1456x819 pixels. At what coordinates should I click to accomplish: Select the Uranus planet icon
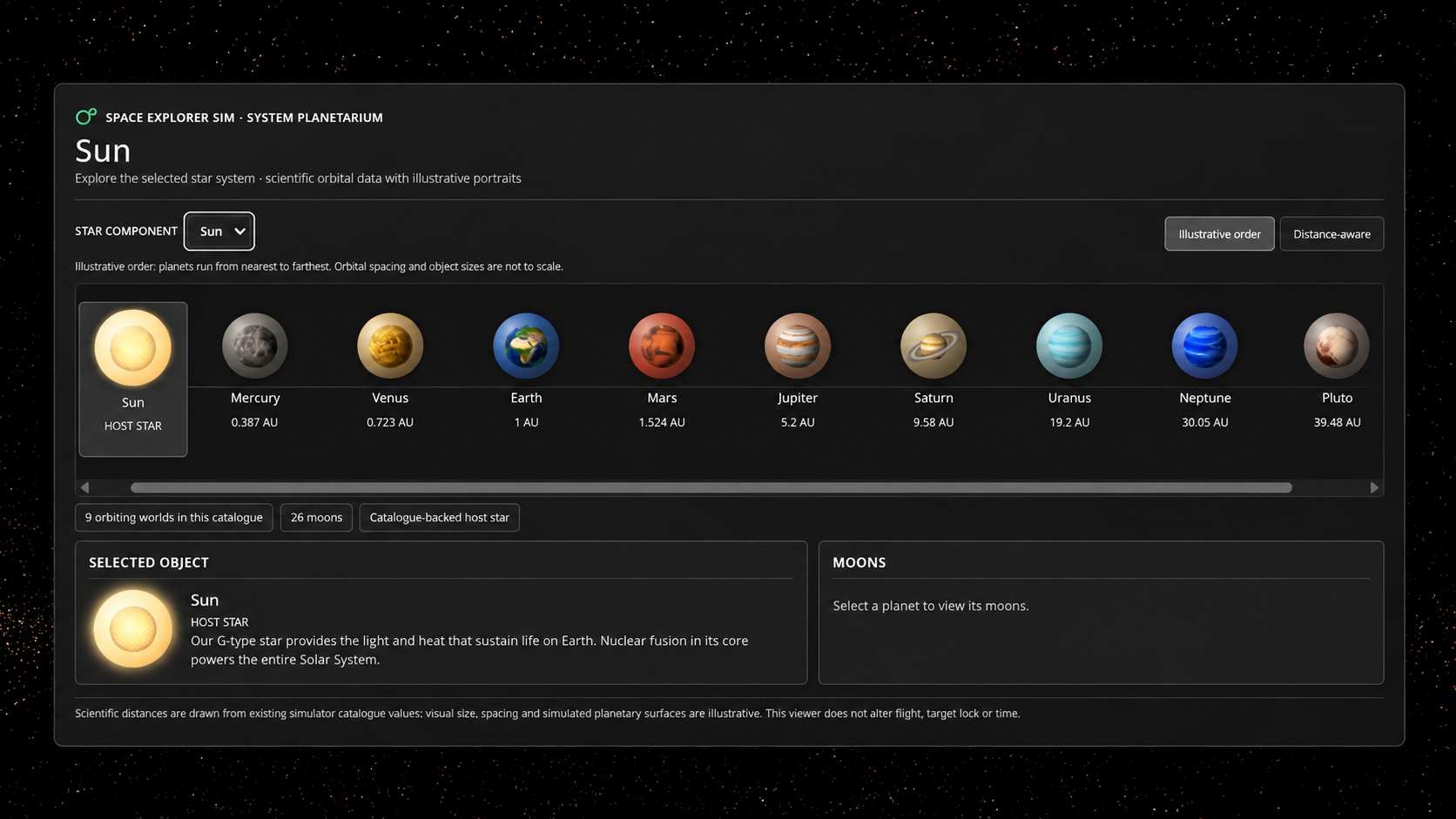(x=1069, y=346)
